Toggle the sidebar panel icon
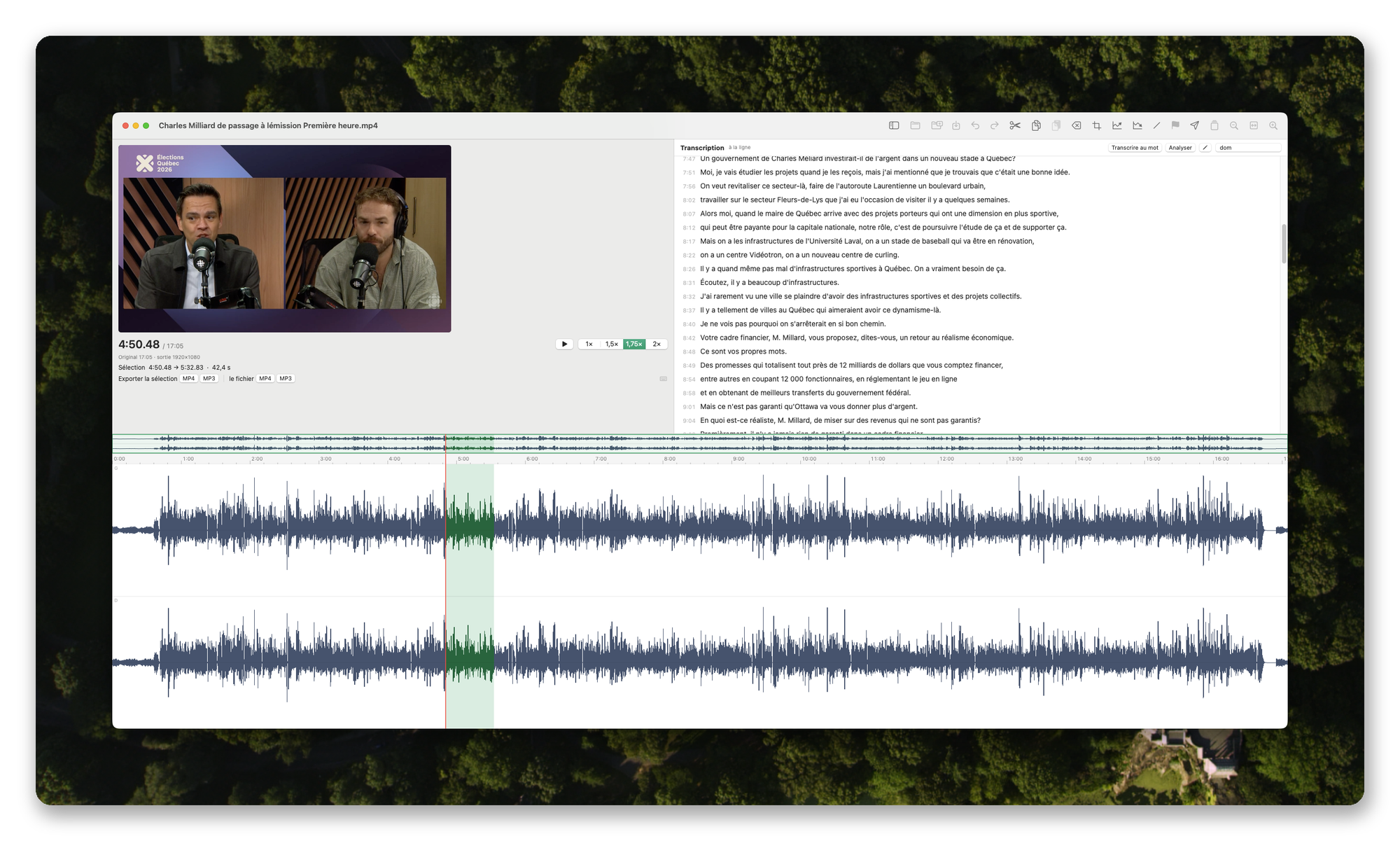The width and height of the screenshot is (1400, 841). (894, 126)
